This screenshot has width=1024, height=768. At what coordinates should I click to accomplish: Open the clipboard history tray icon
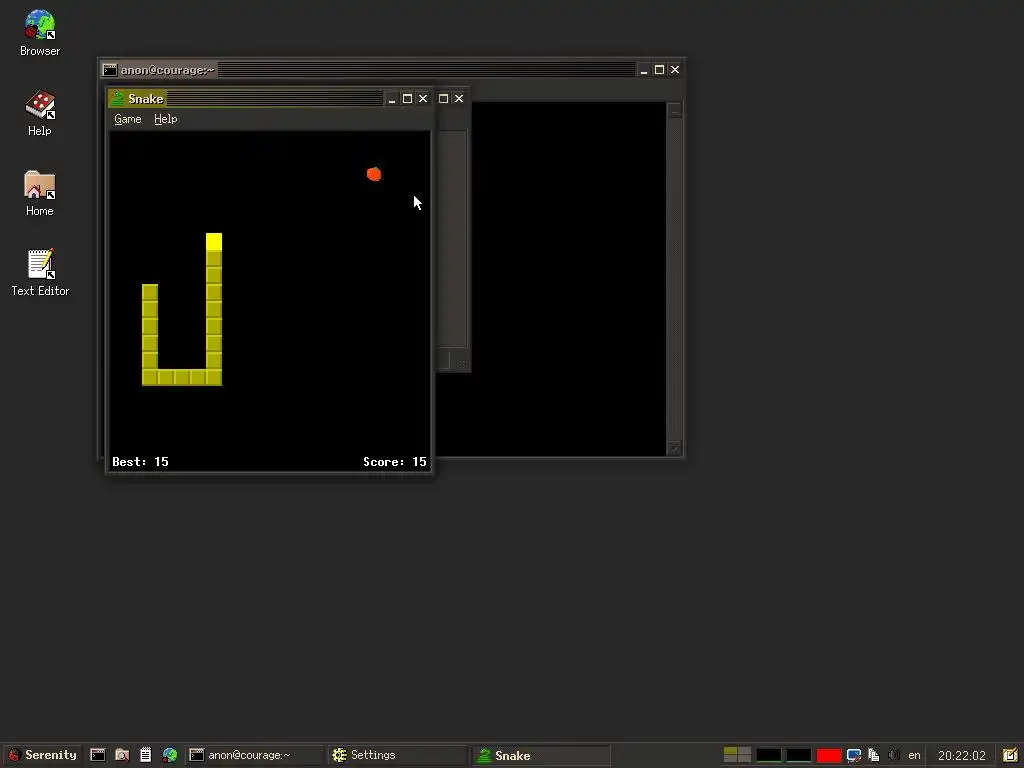pos(874,755)
